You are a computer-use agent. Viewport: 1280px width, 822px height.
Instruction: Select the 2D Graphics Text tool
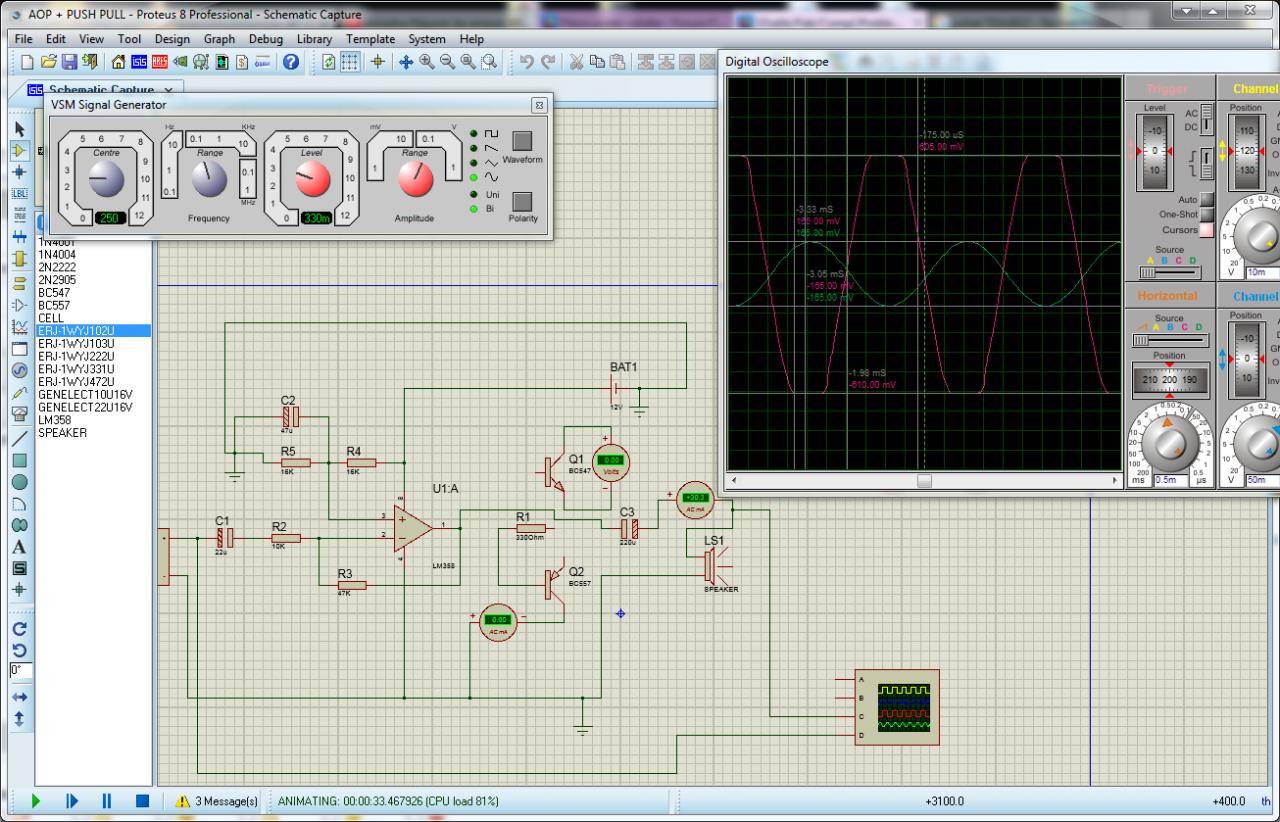19,547
